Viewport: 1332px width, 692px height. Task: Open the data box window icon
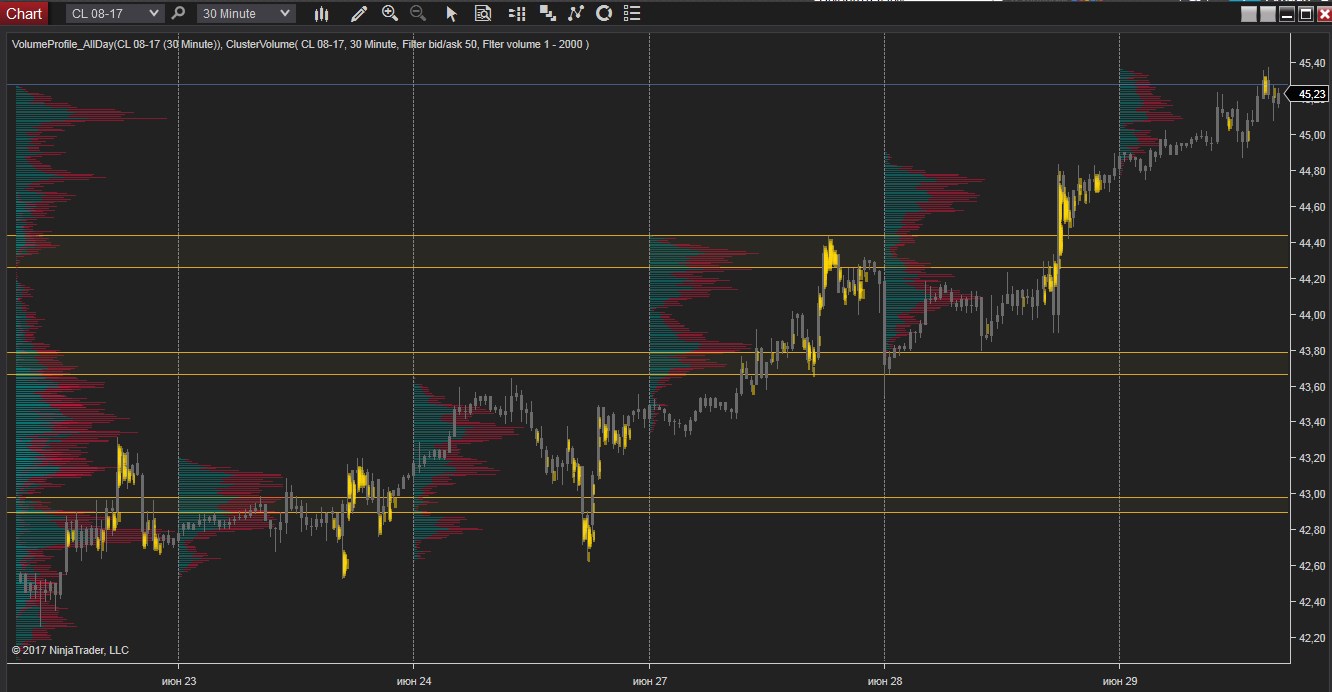coord(483,14)
